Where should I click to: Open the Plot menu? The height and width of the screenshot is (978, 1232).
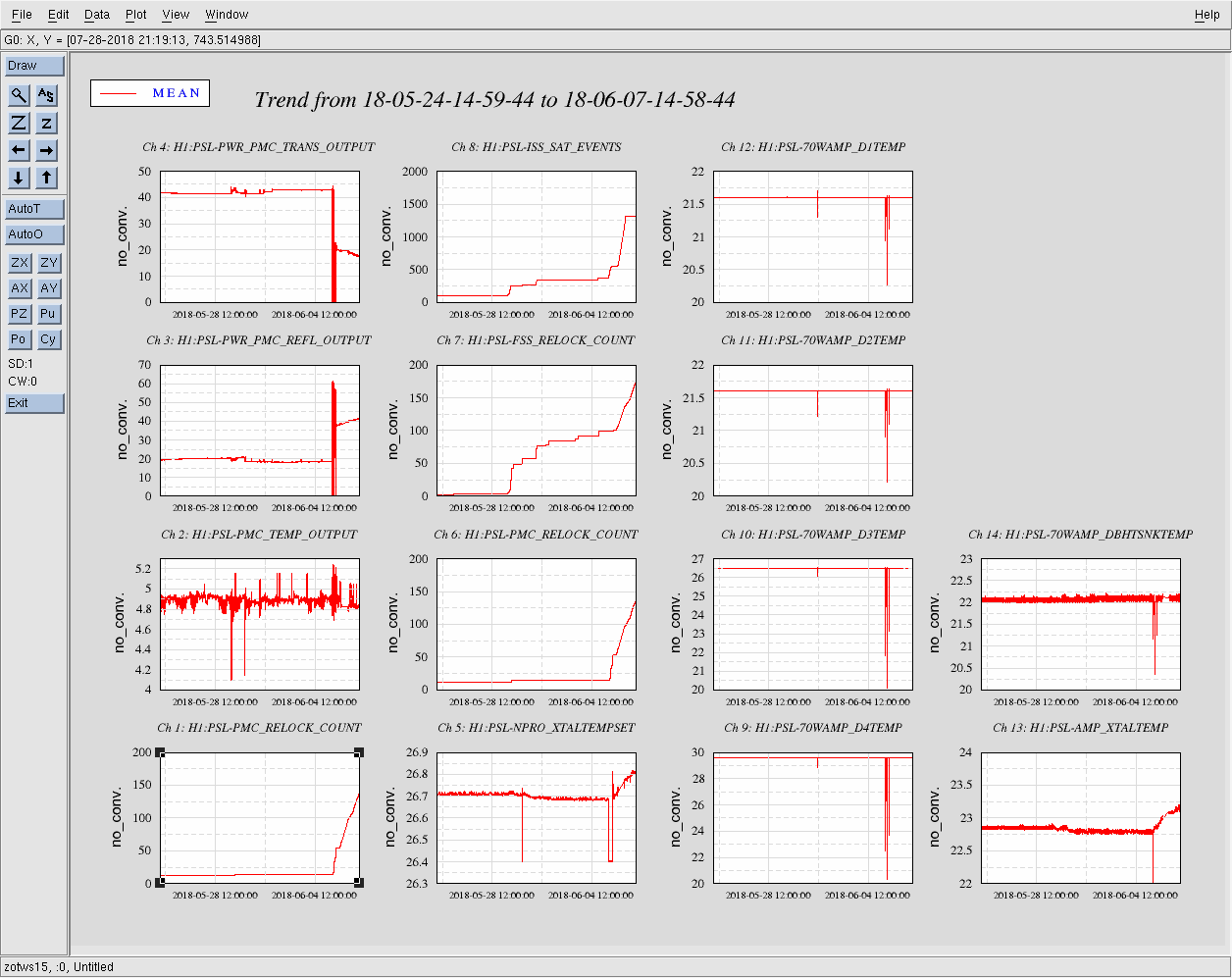click(136, 15)
